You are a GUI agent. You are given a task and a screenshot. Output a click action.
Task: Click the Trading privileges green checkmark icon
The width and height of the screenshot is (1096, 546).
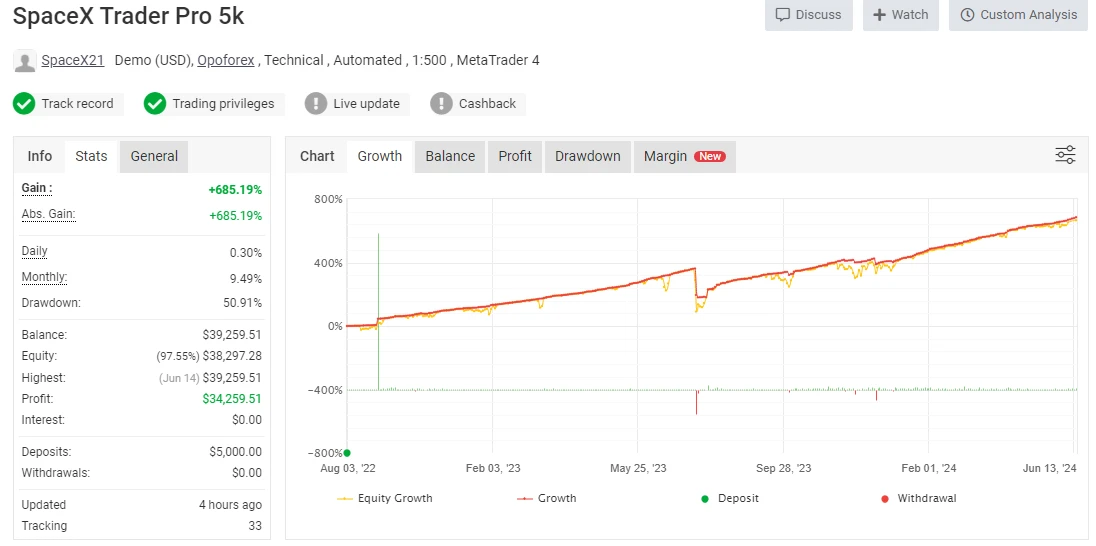pyautogui.click(x=155, y=104)
